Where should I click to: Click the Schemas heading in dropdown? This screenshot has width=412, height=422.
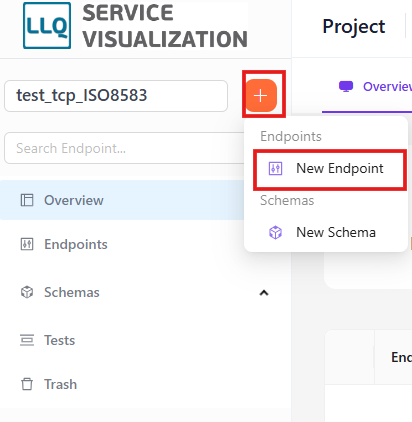[287, 201]
